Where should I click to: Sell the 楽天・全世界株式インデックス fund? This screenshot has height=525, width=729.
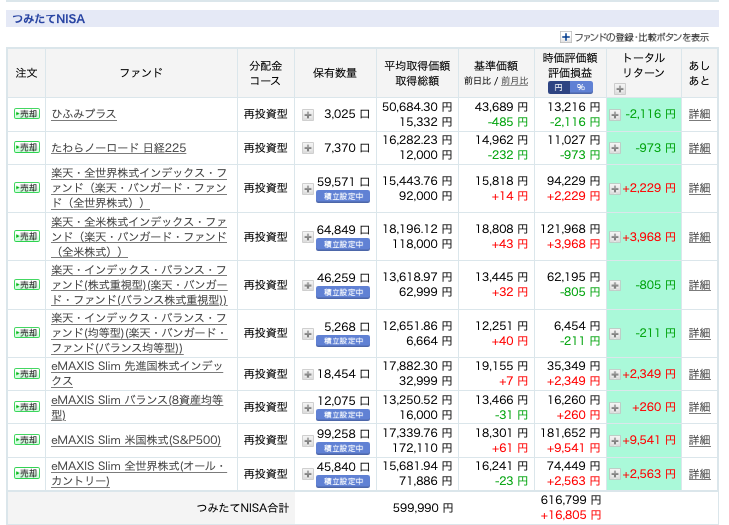click(27, 188)
